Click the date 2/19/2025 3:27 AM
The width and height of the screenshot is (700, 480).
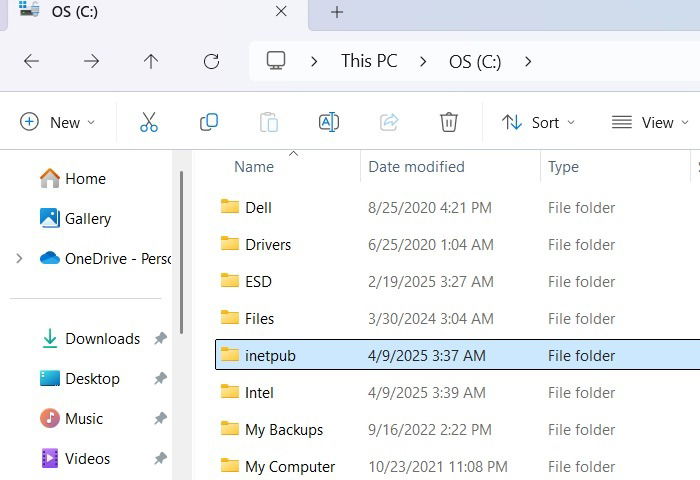tap(431, 281)
